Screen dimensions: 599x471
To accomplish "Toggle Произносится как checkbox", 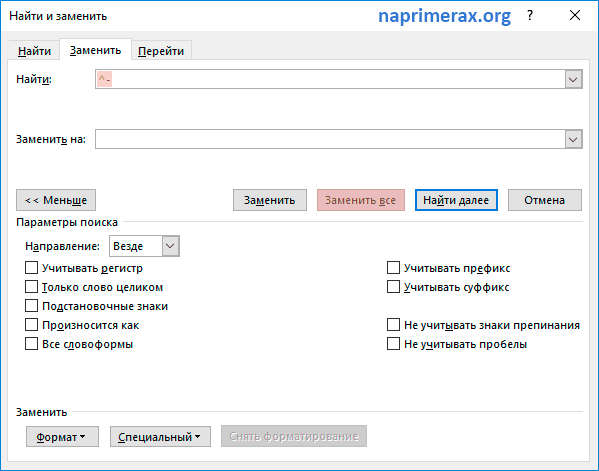I will pyautogui.click(x=31, y=325).
